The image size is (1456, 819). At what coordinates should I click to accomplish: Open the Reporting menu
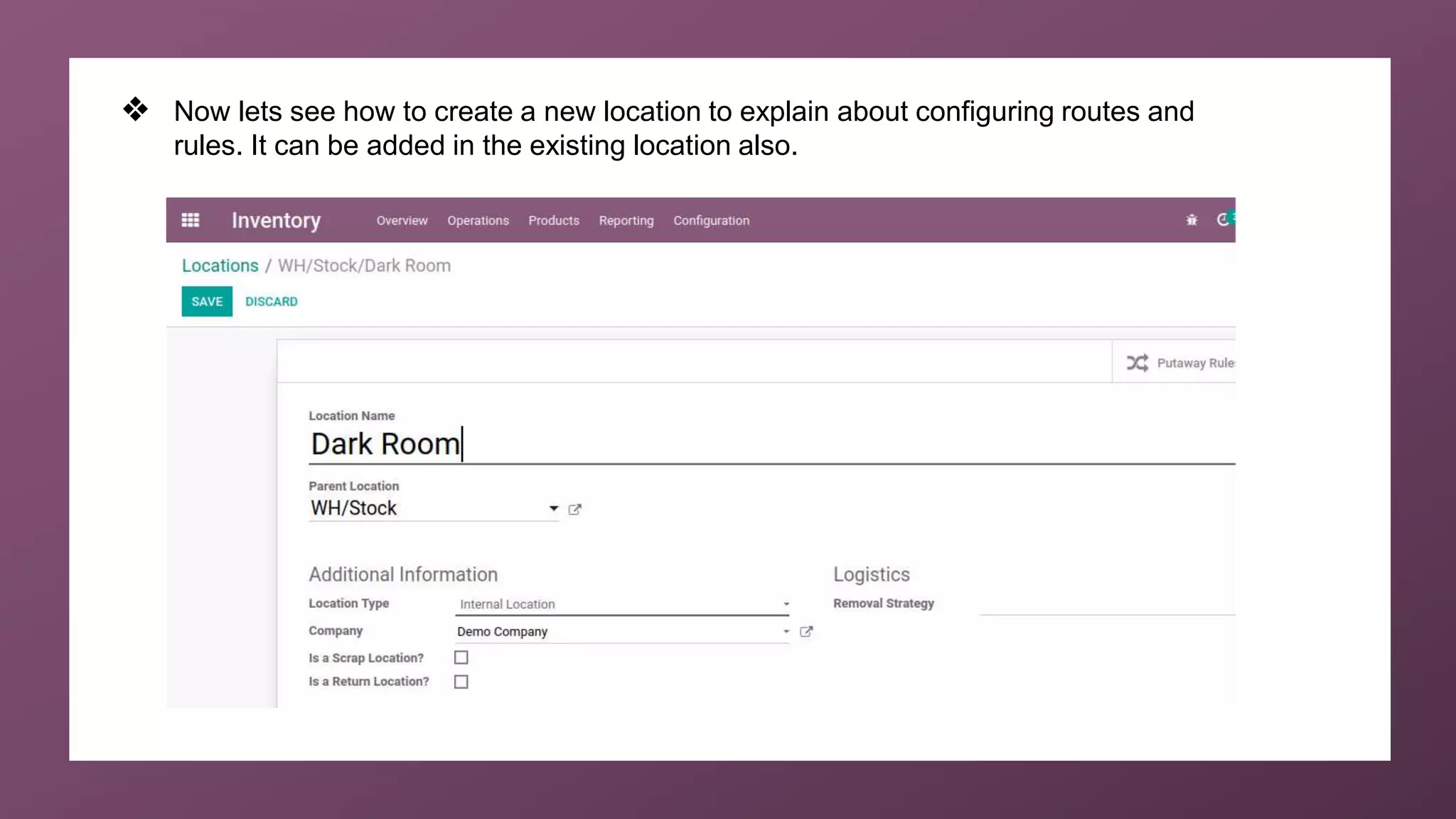tap(626, 220)
